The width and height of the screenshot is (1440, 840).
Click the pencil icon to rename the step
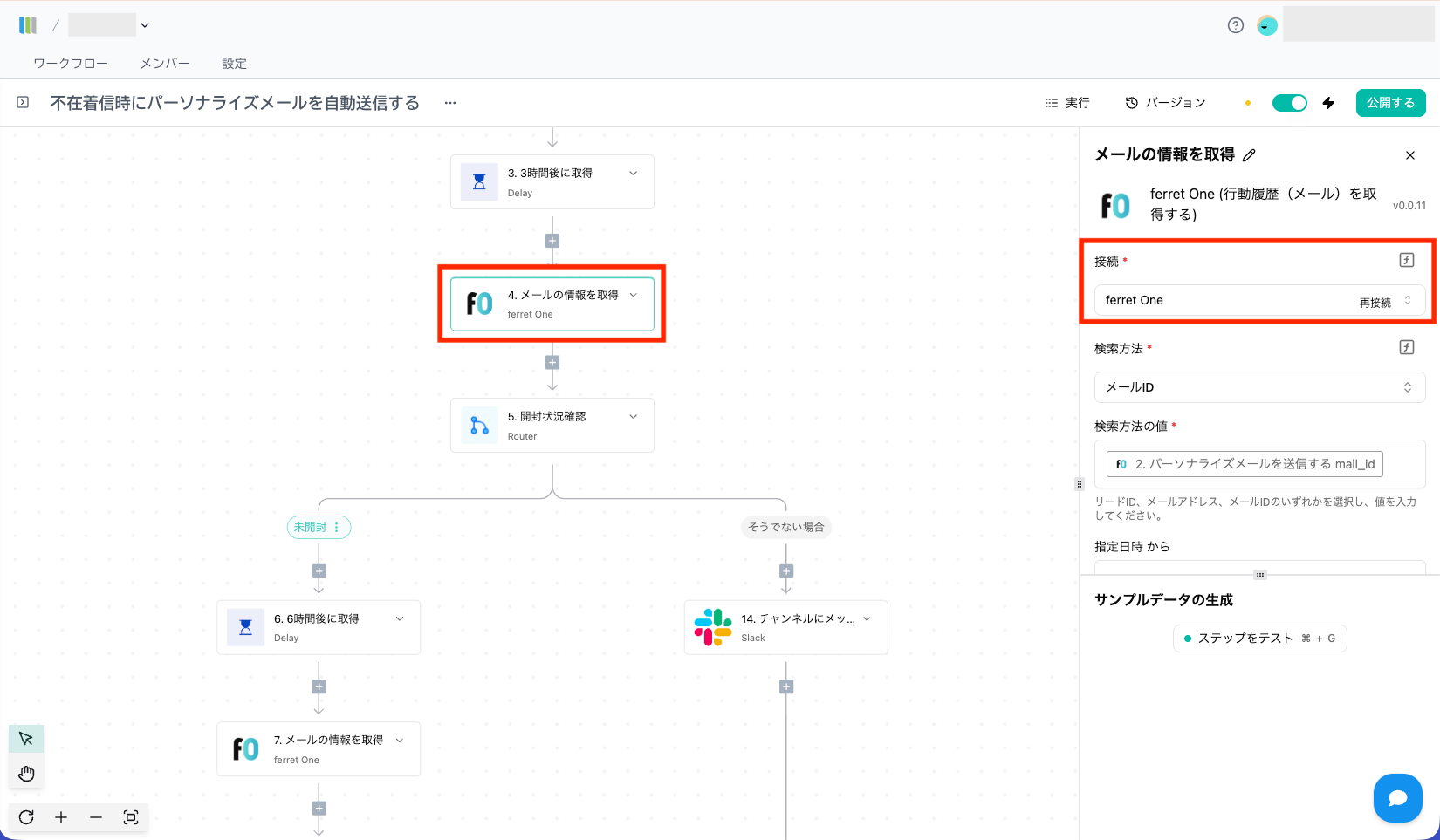point(1249,155)
